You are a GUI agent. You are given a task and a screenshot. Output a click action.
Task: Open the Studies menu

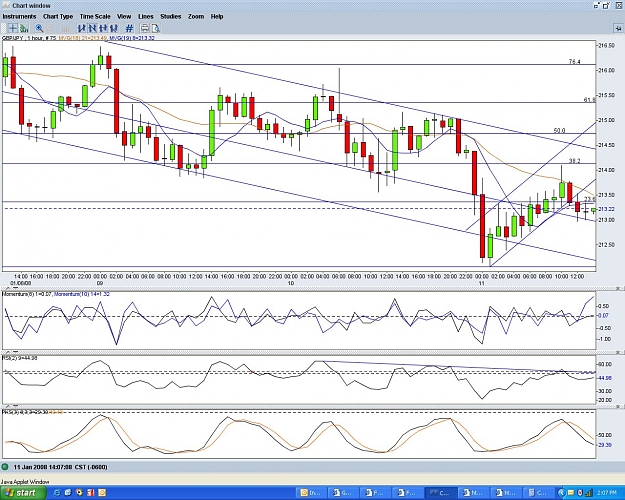(x=171, y=16)
